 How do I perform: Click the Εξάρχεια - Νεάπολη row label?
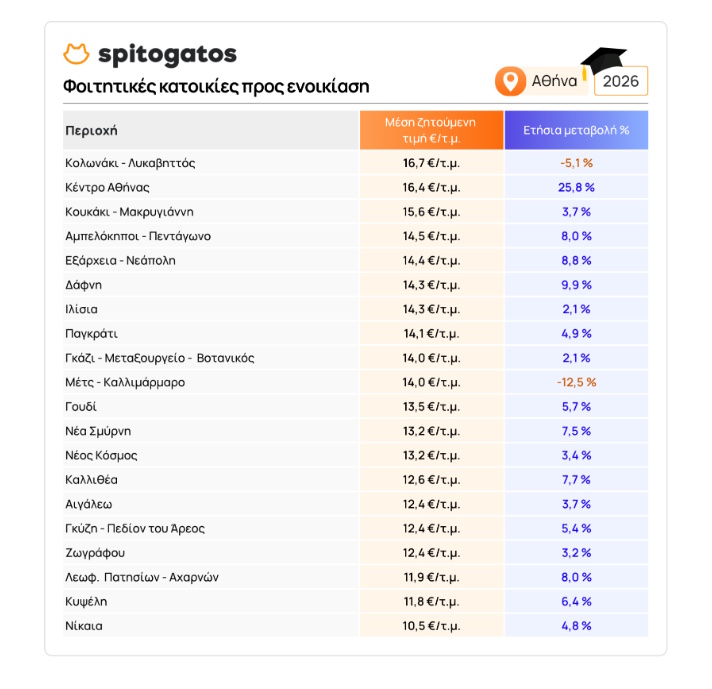120,261
